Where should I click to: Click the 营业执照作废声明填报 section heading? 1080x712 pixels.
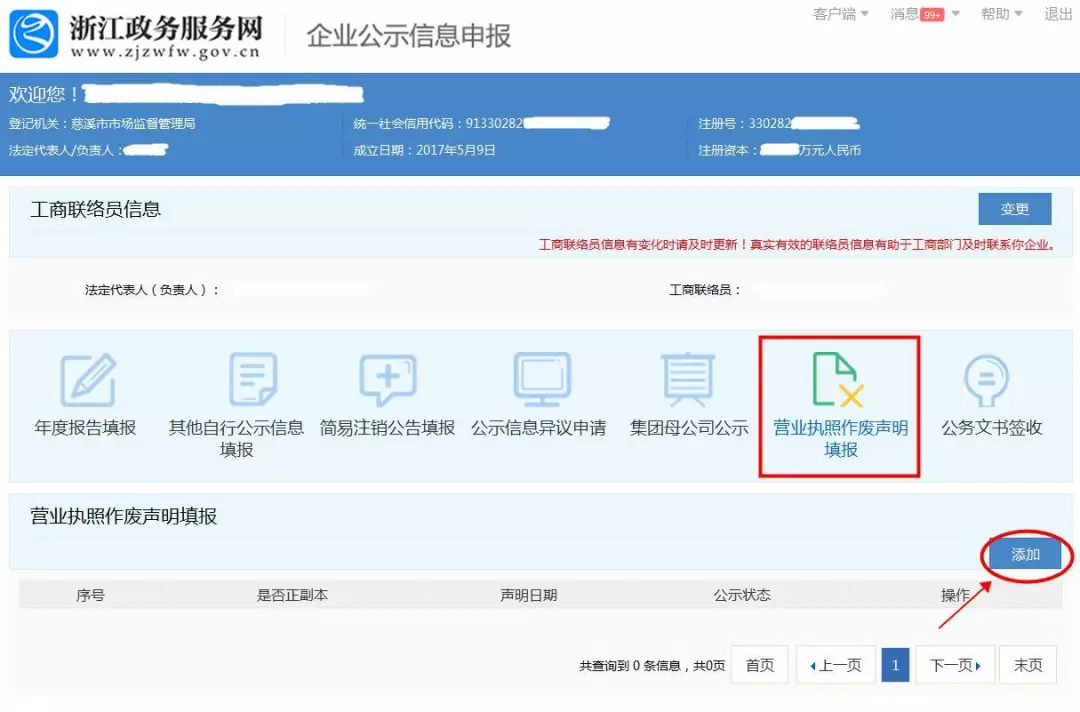[124, 516]
